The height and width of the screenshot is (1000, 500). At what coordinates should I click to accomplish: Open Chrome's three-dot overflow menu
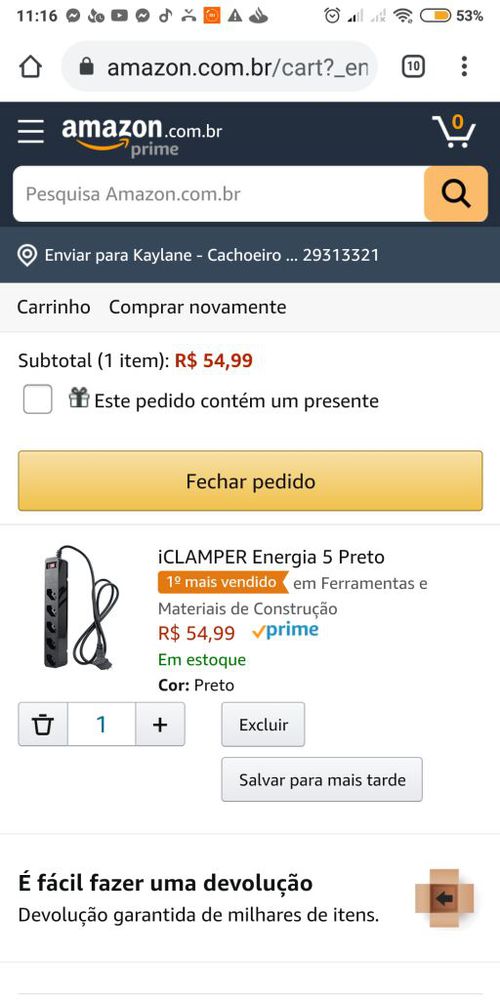pos(464,66)
